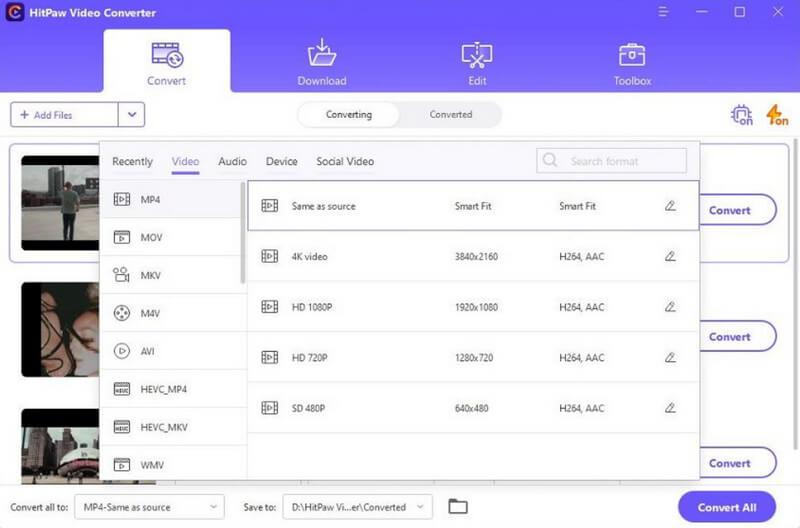Open the Download tab icon

(x=322, y=55)
